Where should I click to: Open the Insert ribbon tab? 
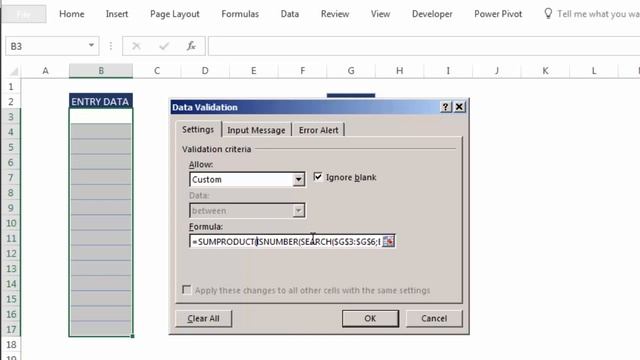click(117, 14)
